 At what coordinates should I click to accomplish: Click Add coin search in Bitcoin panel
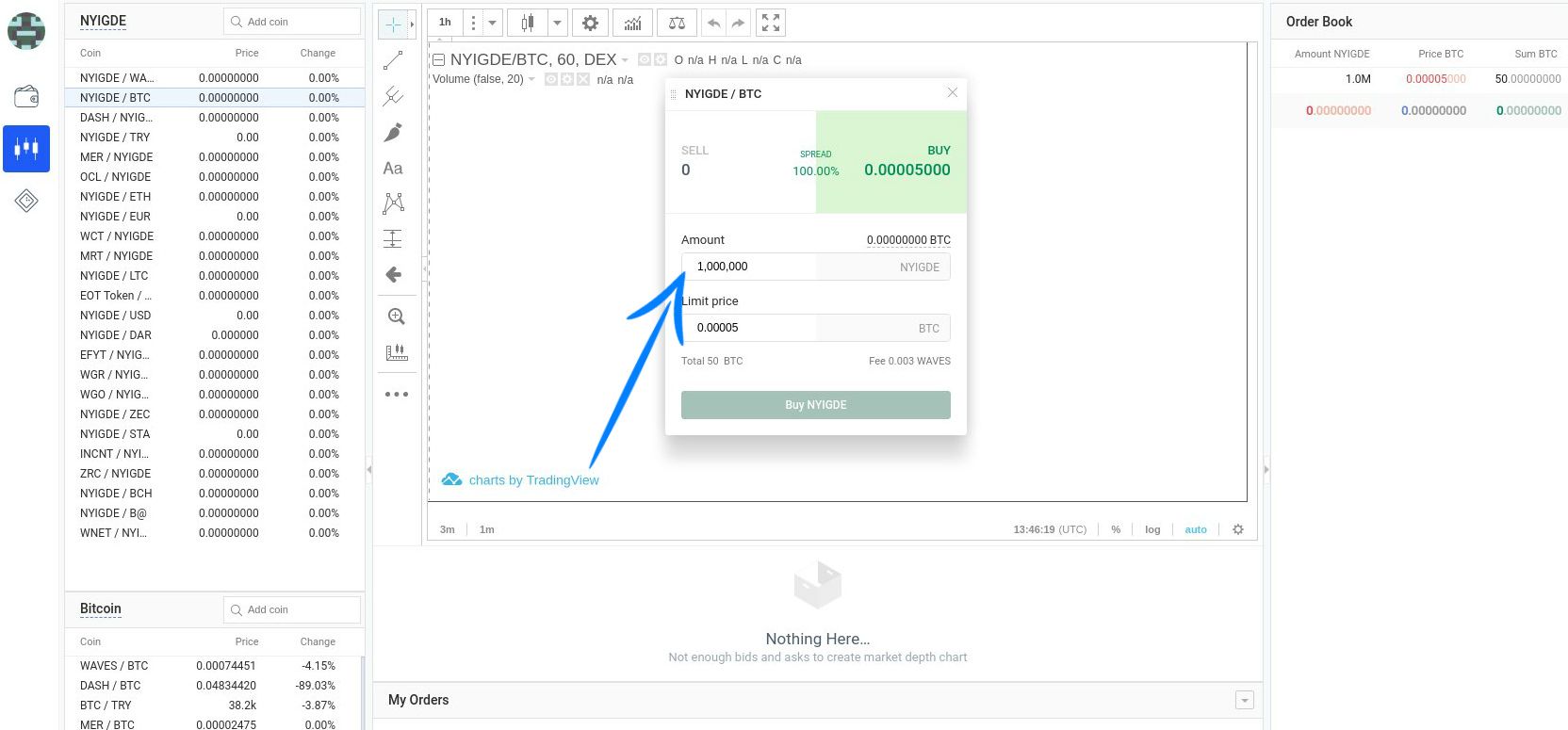pyautogui.click(x=292, y=609)
